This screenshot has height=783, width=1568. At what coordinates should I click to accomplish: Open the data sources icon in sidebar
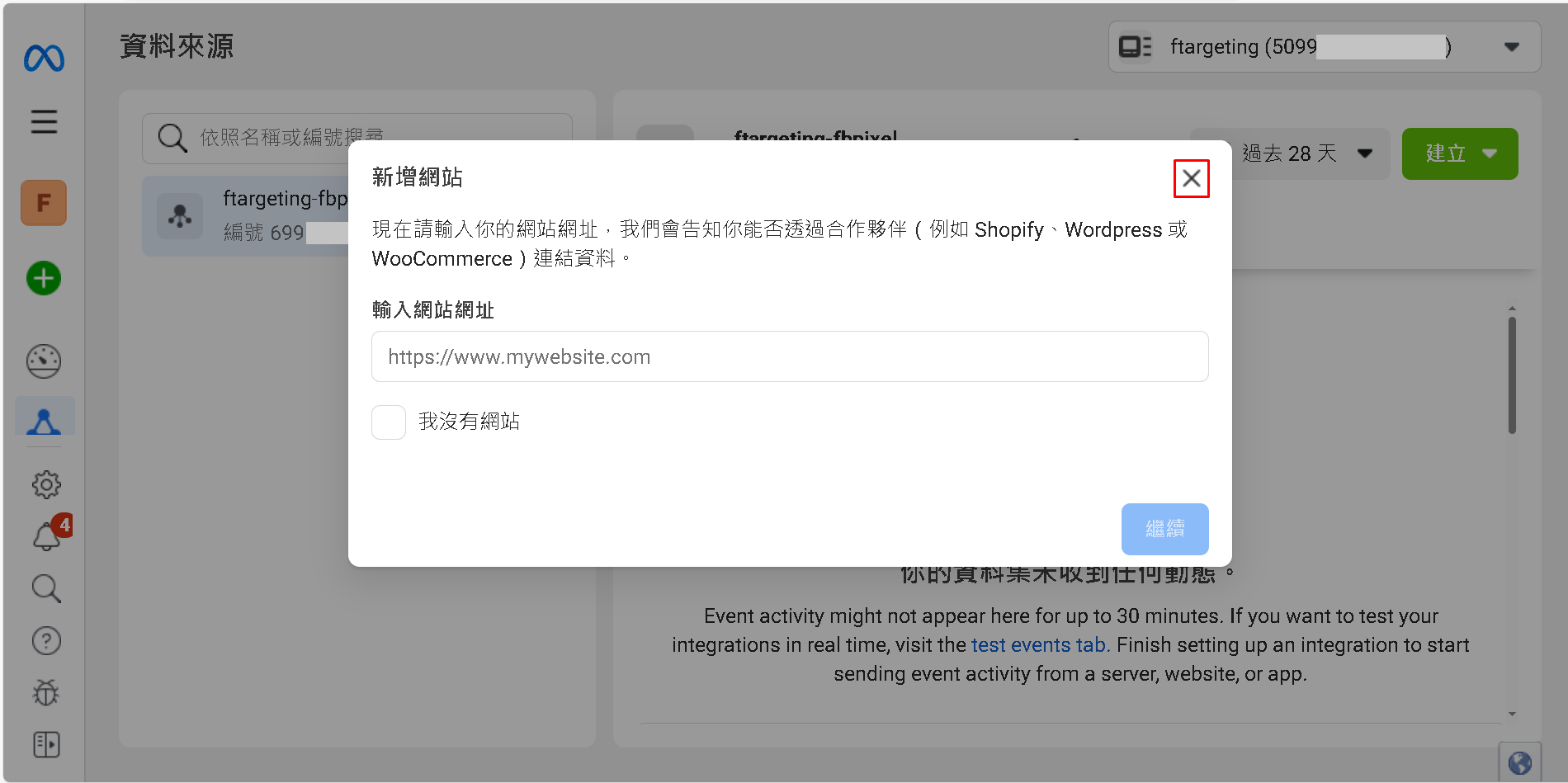[45, 417]
